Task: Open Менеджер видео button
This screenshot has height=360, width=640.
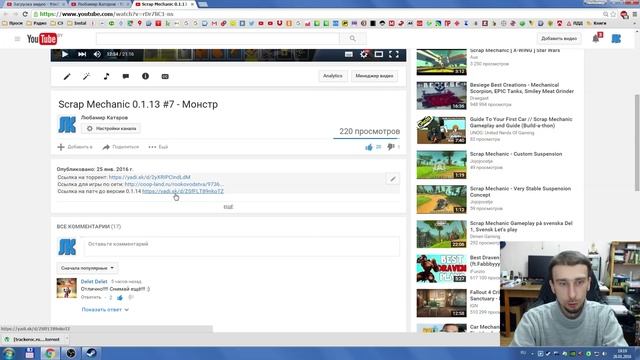Action: 374,76
